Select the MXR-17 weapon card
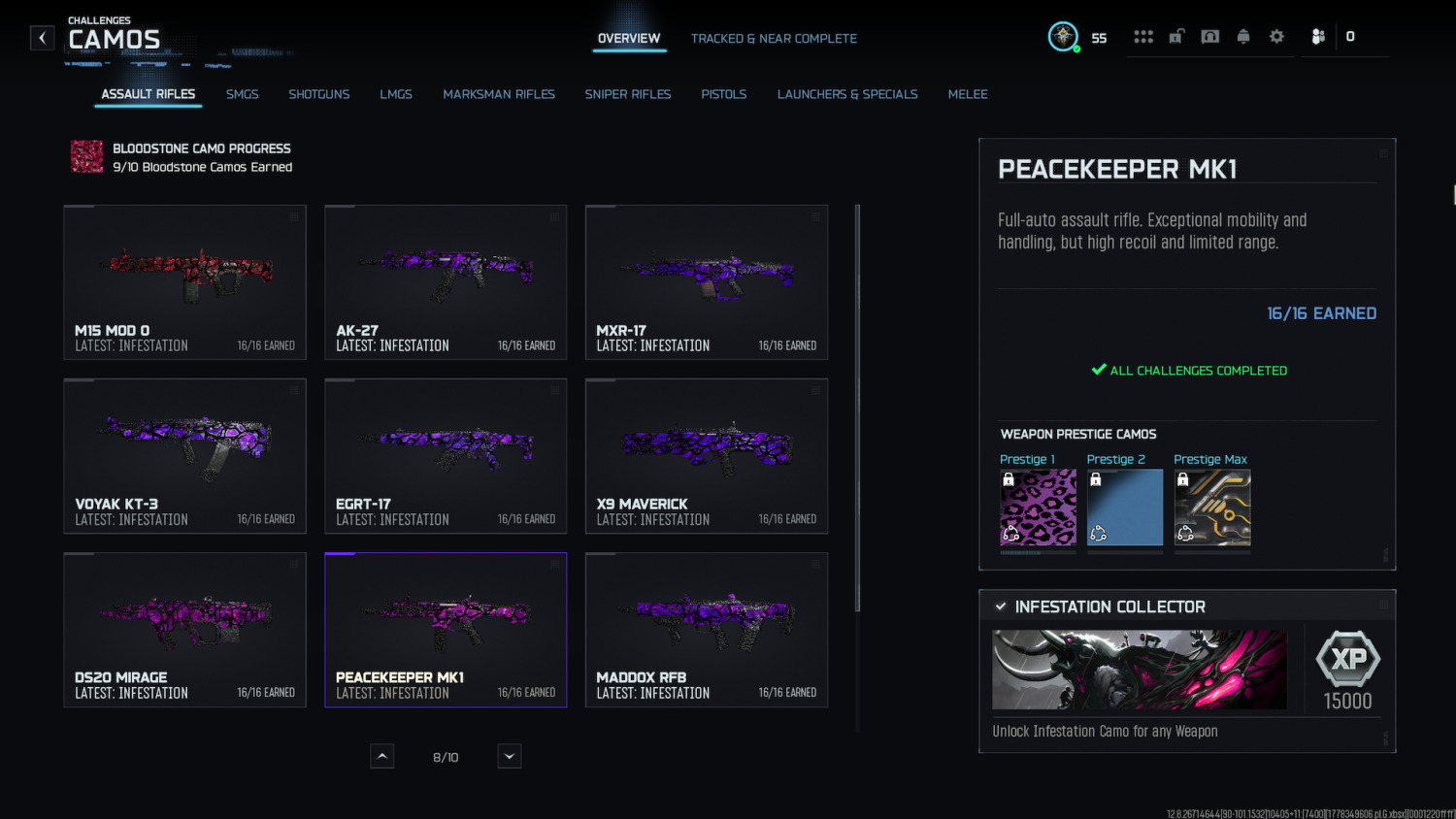Viewport: 1456px width, 819px height. click(707, 282)
